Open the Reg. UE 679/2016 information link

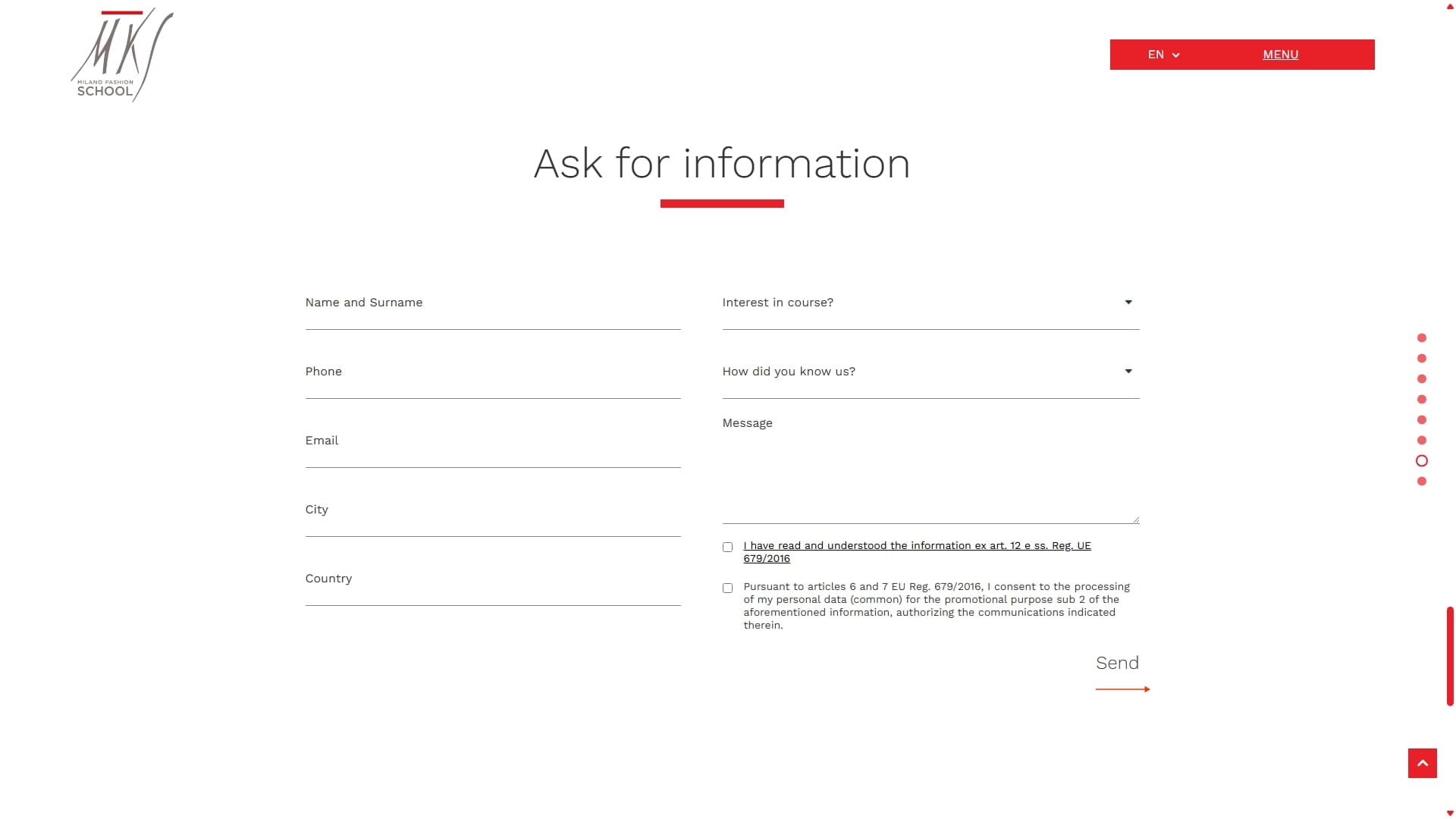click(916, 546)
